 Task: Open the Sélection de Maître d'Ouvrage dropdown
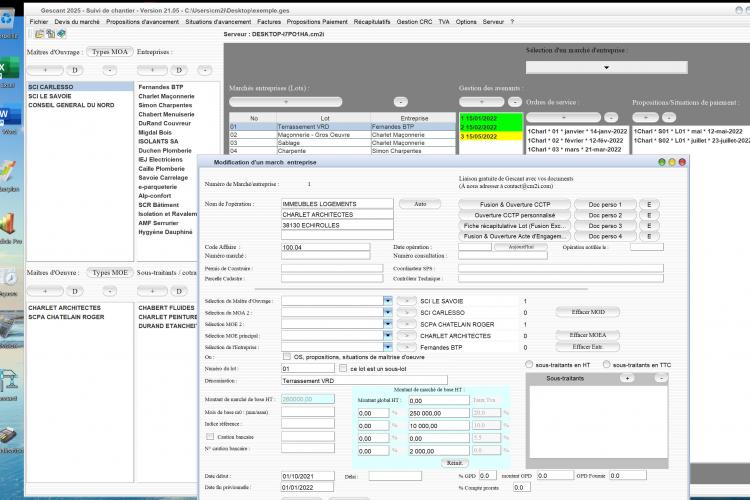387,301
